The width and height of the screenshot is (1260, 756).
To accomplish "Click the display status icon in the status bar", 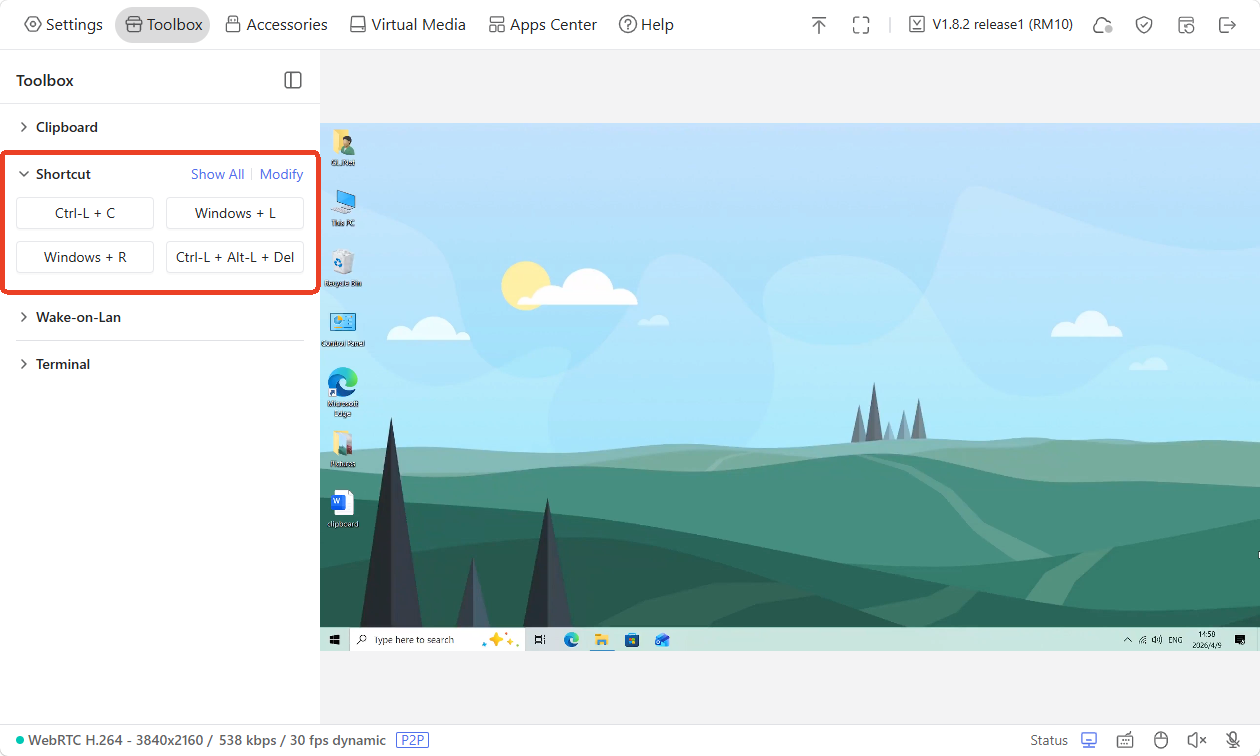I will click(x=1089, y=740).
